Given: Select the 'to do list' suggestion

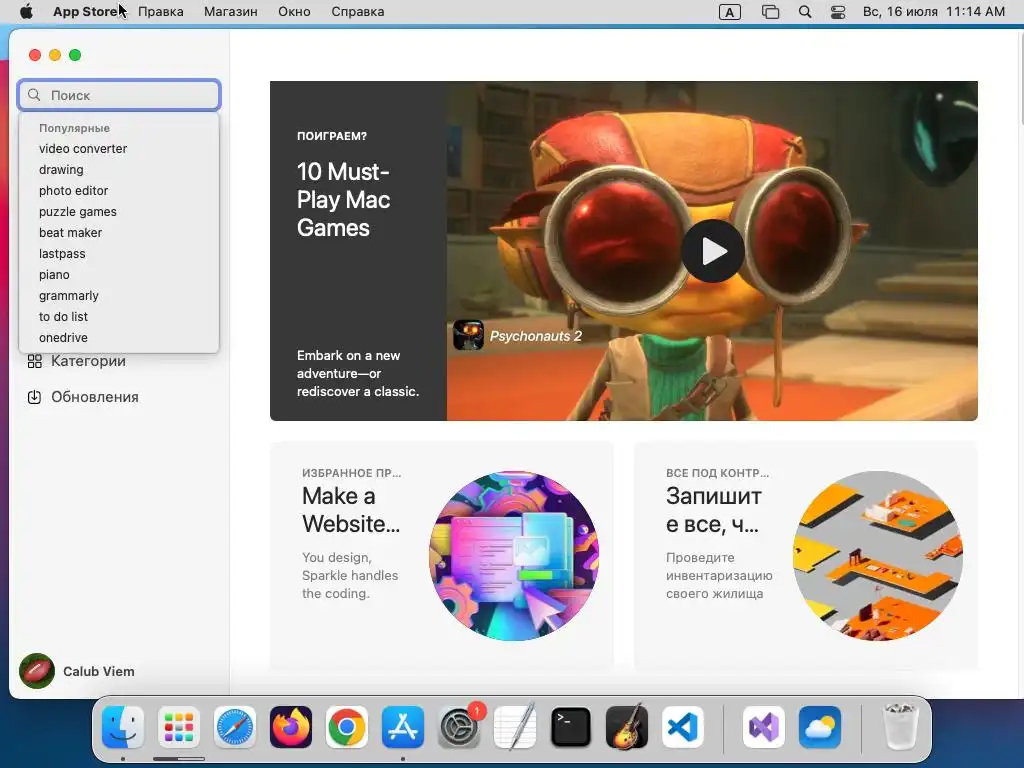Looking at the screenshot, I should pos(119,316).
